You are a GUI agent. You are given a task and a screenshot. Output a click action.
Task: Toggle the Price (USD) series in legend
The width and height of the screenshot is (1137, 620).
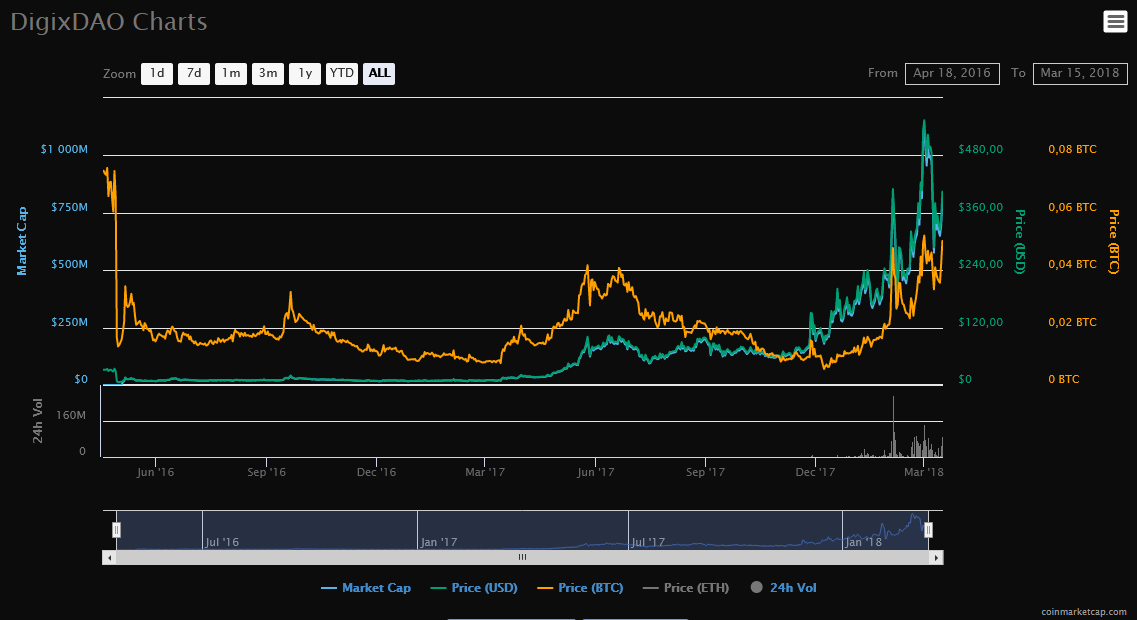click(x=474, y=588)
